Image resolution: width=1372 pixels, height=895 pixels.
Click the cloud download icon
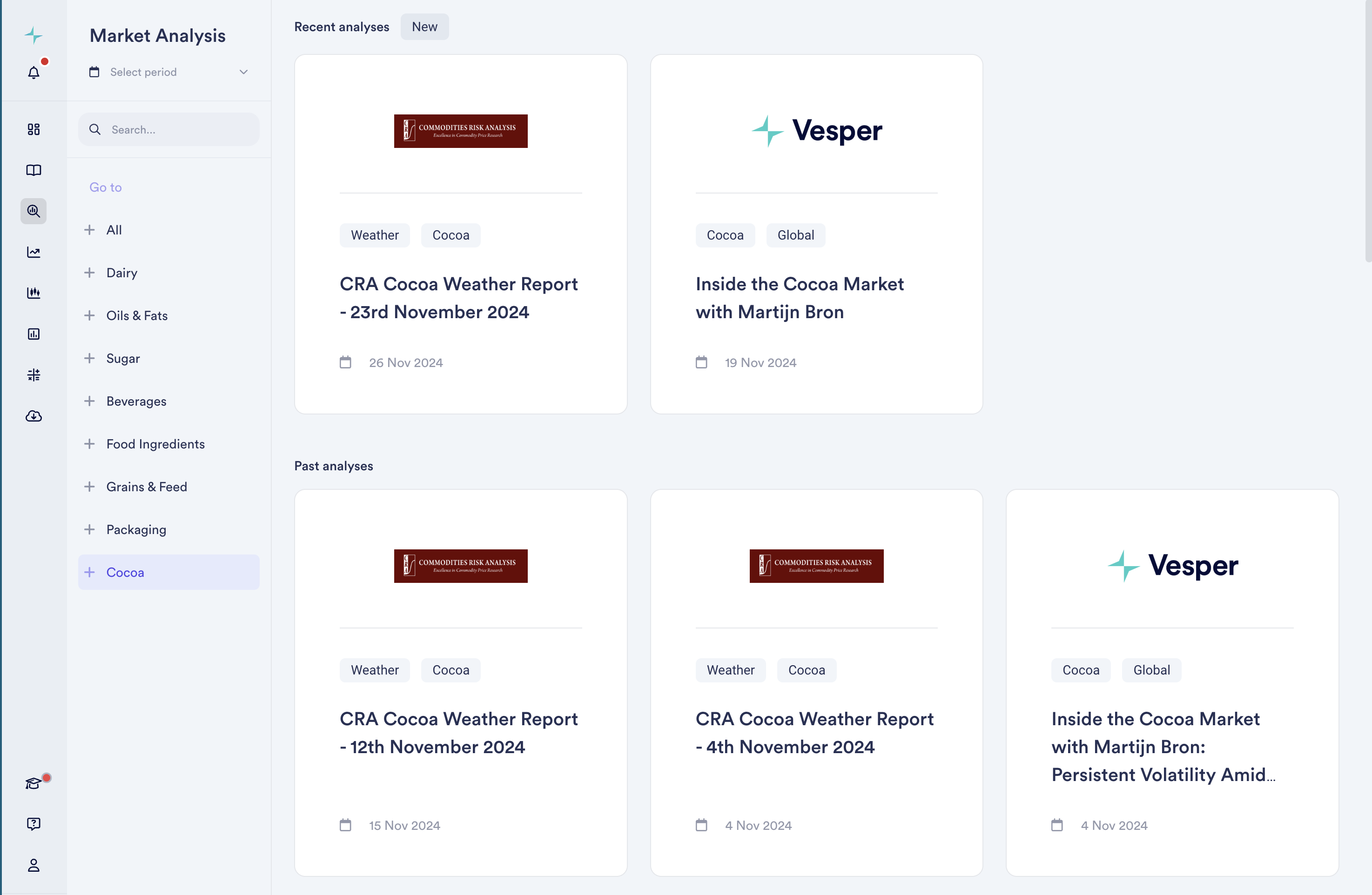(x=34, y=416)
